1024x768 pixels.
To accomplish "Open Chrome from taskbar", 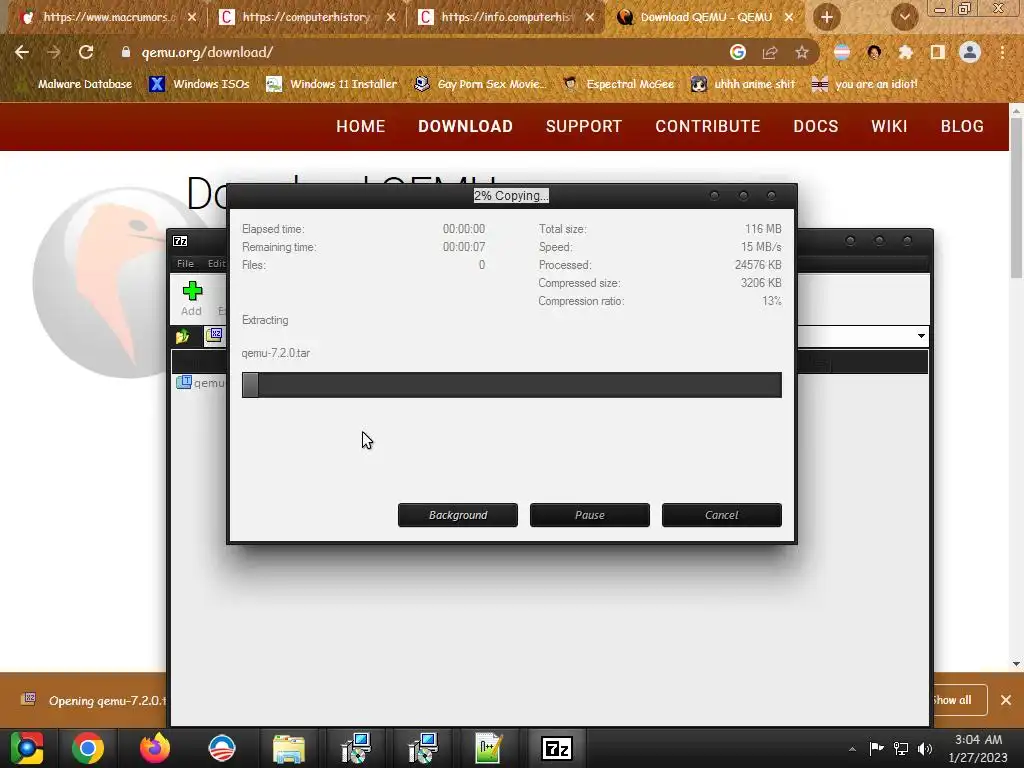I will 88,748.
